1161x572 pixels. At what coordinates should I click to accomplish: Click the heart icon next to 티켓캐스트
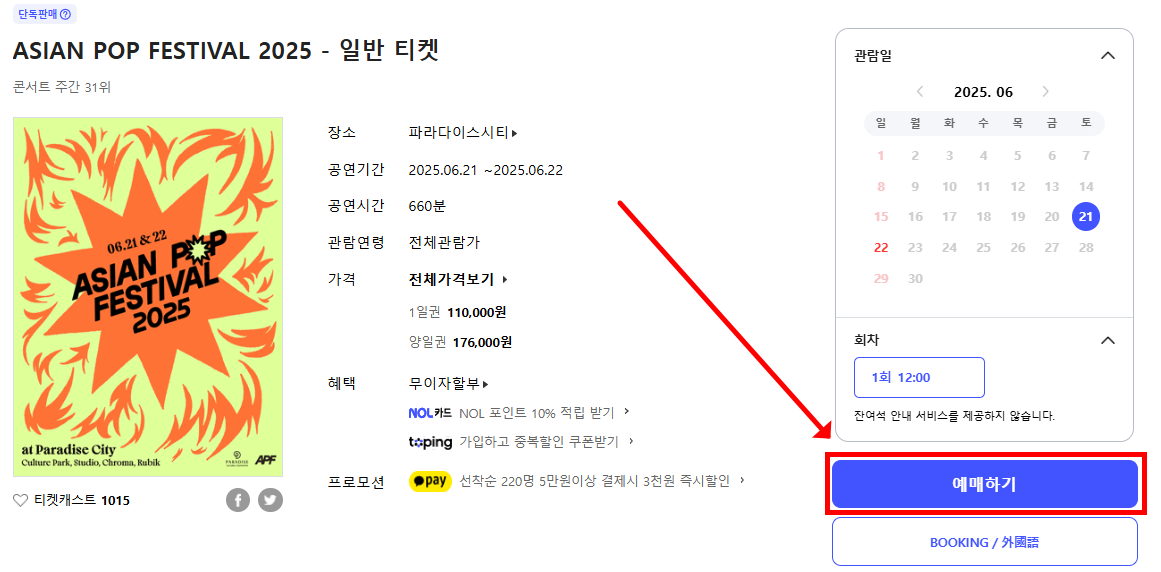[x=21, y=501]
